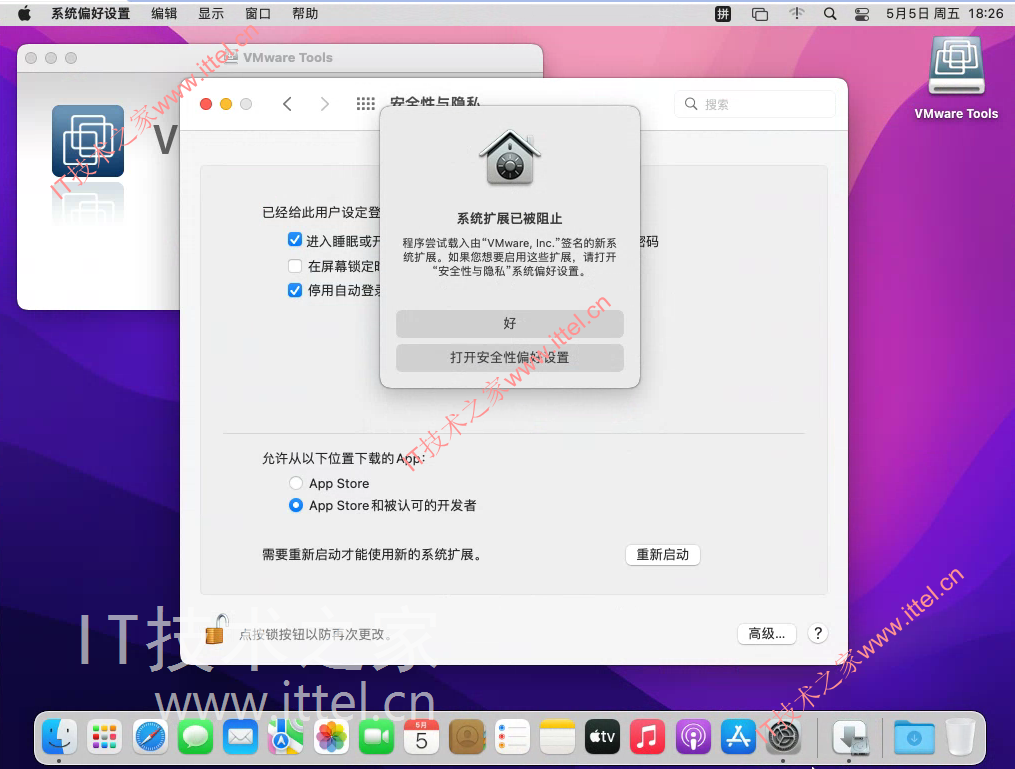The height and width of the screenshot is (769, 1015).
Task: Open the 高级… settings
Action: (x=766, y=633)
